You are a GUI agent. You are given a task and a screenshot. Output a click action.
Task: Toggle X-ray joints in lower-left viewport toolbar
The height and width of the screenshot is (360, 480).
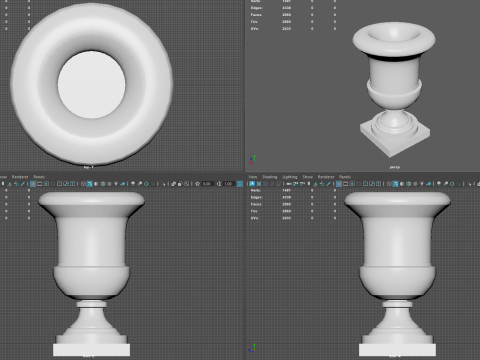coord(186,184)
